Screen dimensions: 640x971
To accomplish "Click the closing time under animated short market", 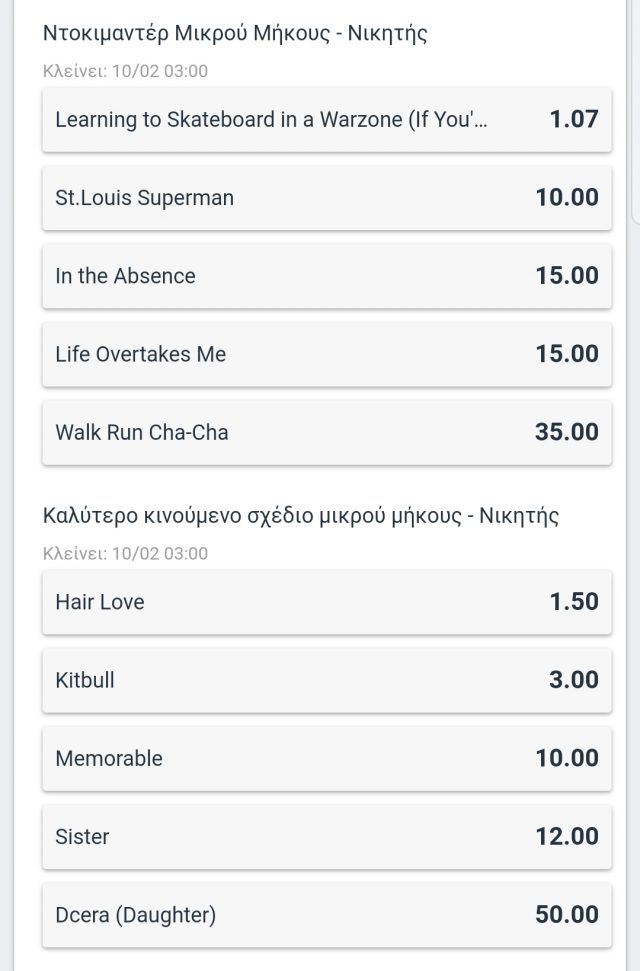I will click(x=125, y=553).
